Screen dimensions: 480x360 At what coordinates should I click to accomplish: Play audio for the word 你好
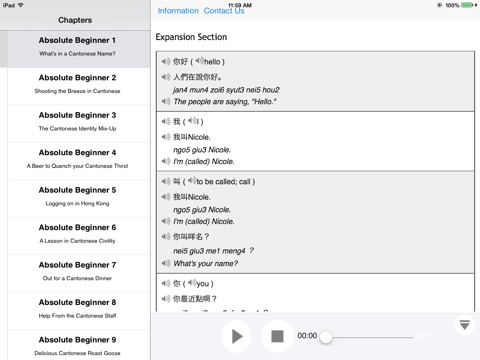click(166, 61)
